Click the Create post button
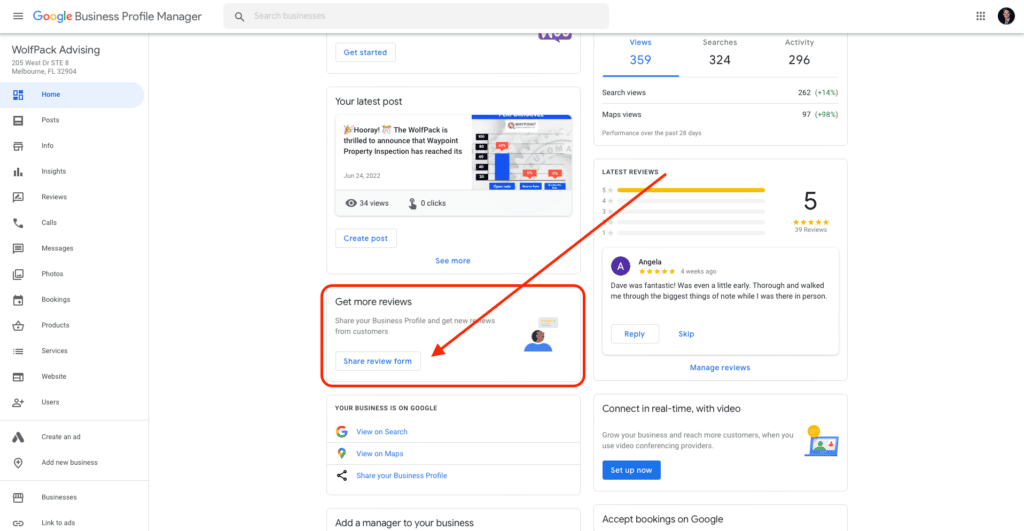Image resolution: width=1024 pixels, height=531 pixels. (366, 238)
